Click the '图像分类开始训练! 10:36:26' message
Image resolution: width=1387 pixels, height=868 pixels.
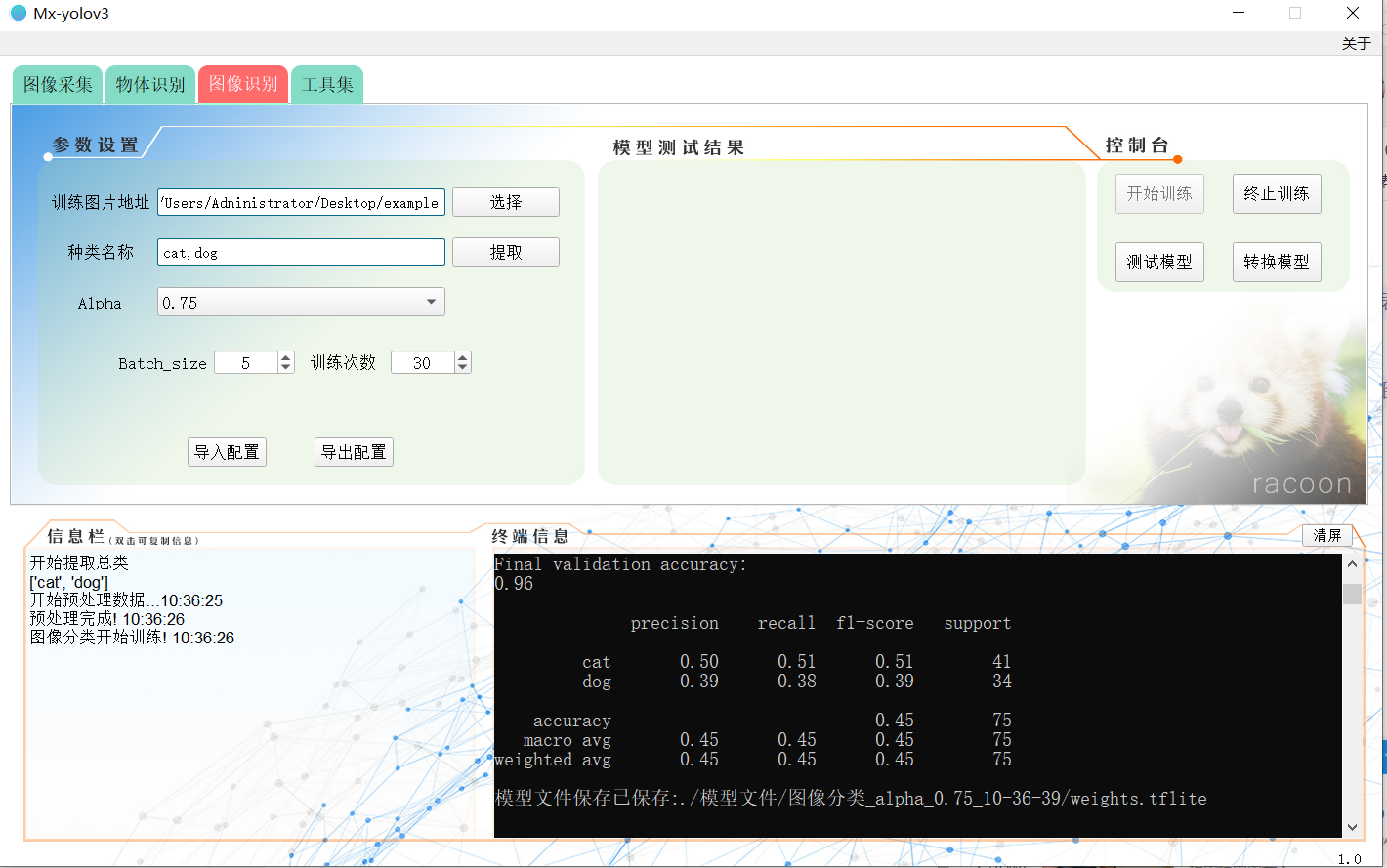click(x=132, y=638)
